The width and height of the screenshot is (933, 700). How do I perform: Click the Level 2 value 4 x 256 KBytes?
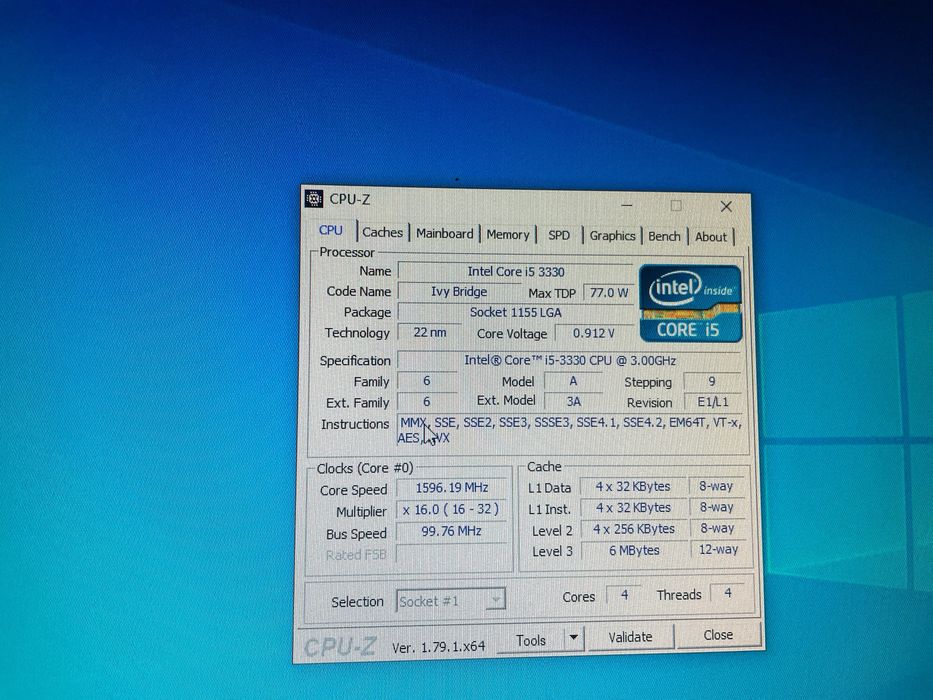[634, 529]
